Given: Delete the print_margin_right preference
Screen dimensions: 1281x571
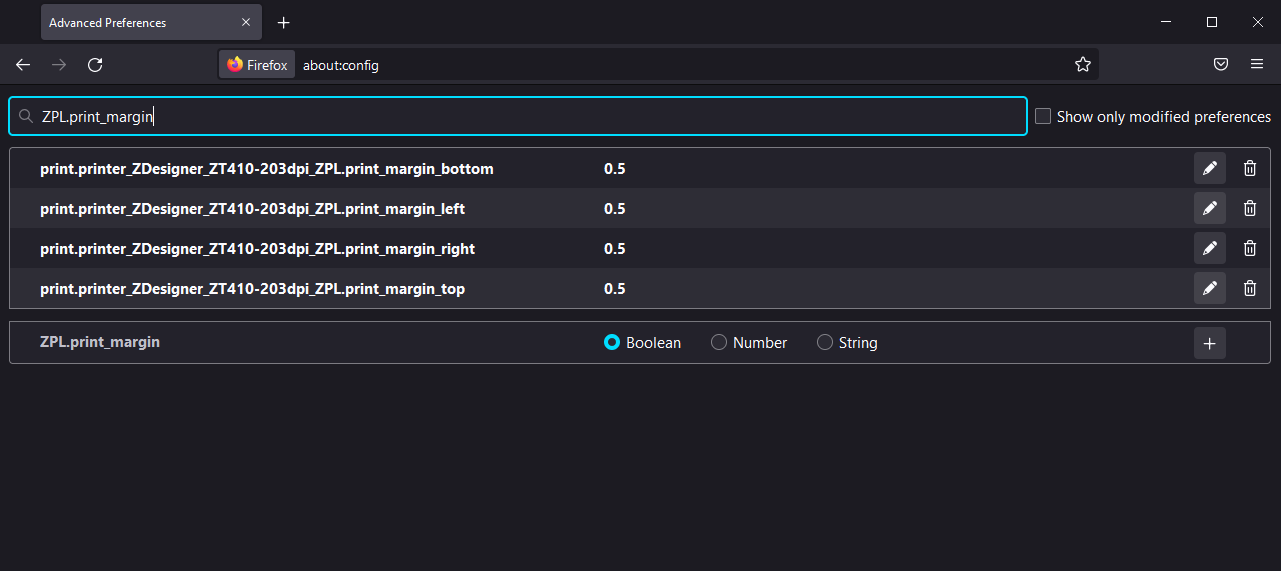Looking at the screenshot, I should coord(1250,248).
